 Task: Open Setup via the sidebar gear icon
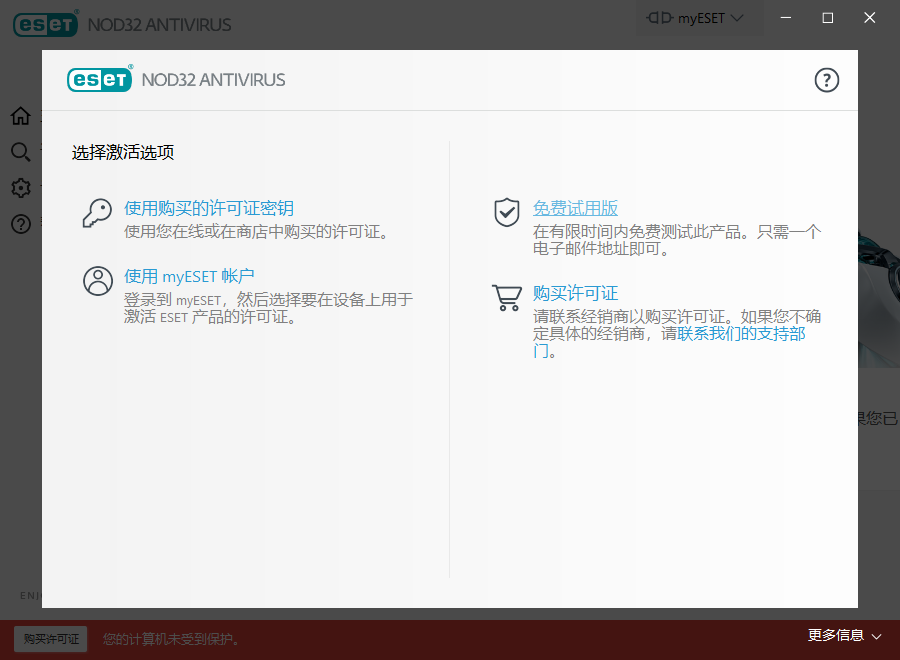[21, 188]
